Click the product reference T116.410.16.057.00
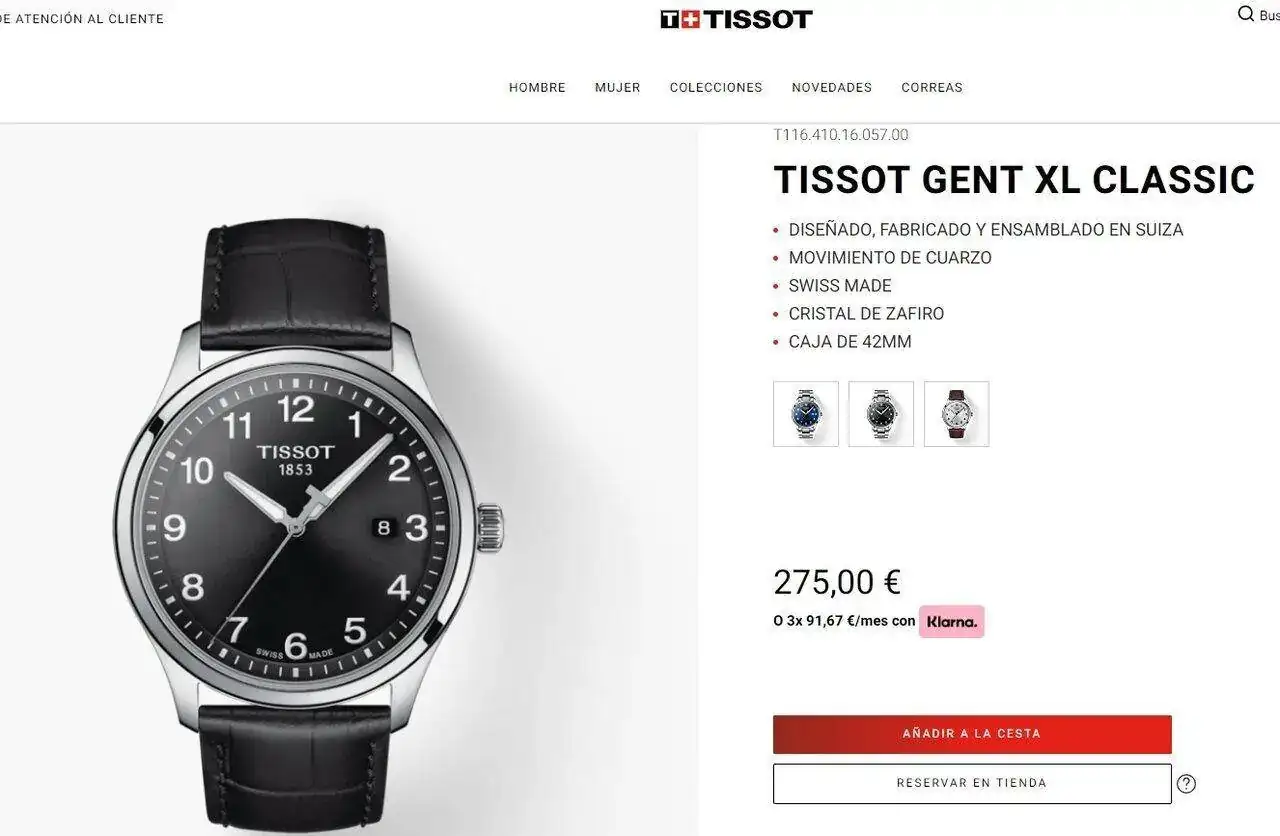Viewport: 1280px width, 836px height. point(841,135)
